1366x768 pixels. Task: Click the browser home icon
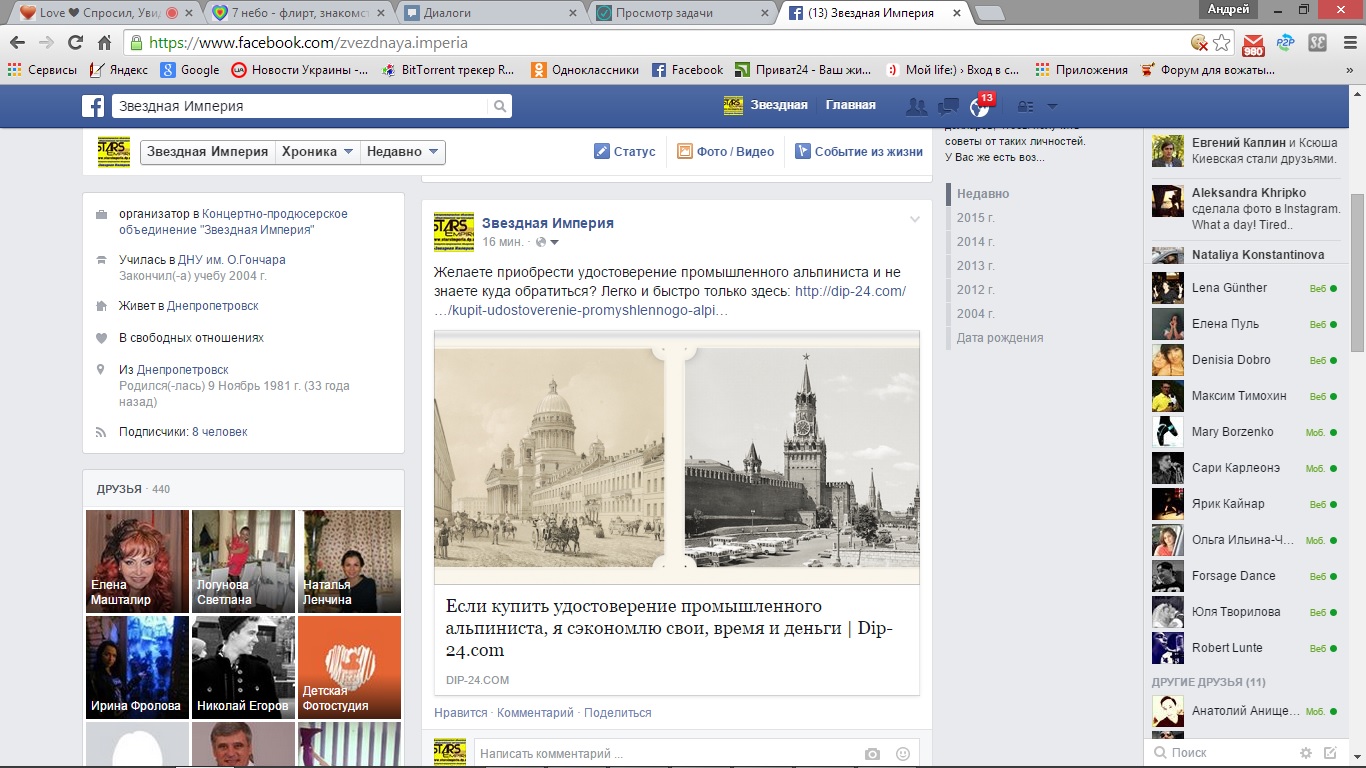tap(104, 43)
